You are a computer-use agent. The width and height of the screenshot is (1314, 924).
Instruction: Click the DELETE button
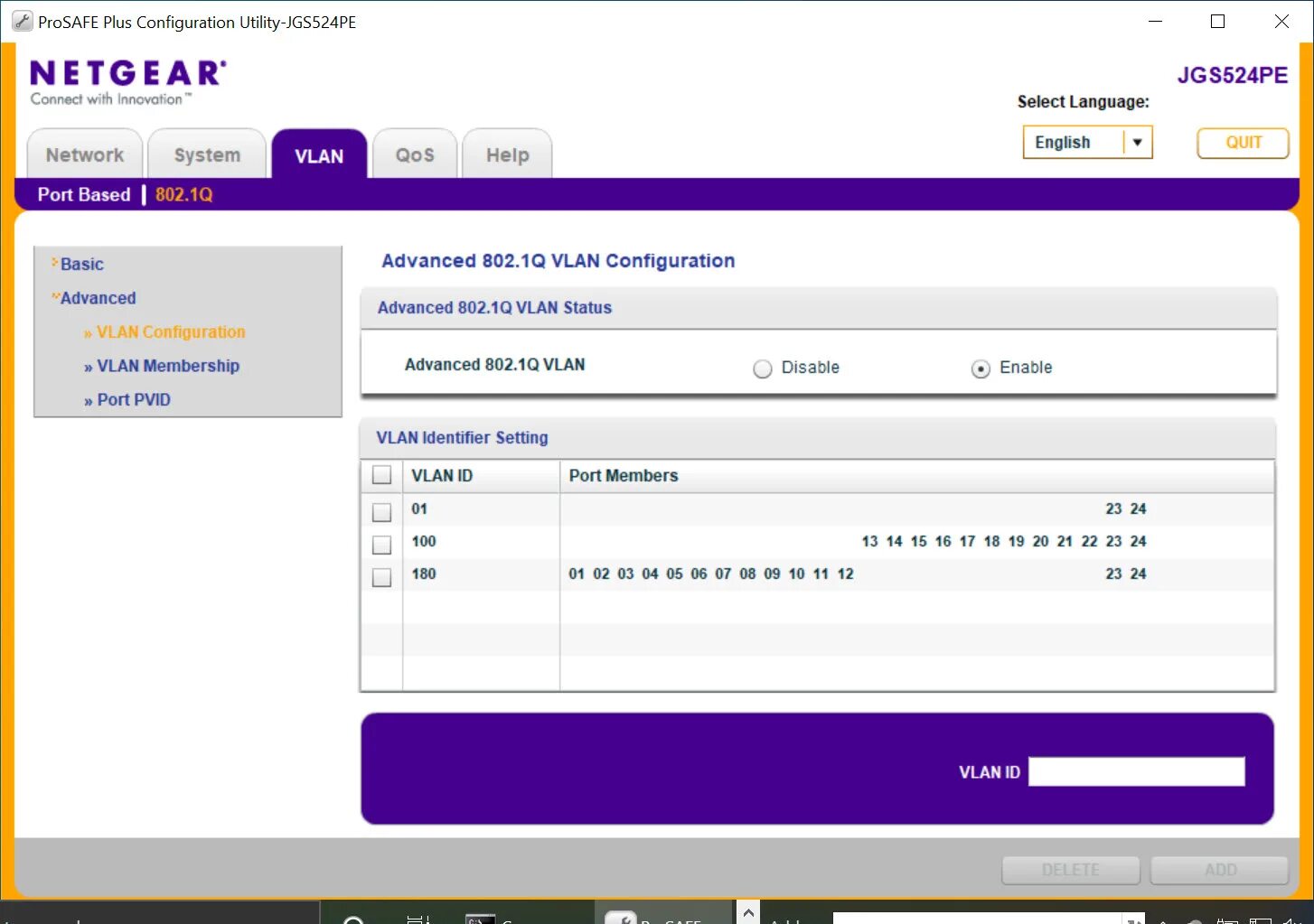(x=1071, y=870)
